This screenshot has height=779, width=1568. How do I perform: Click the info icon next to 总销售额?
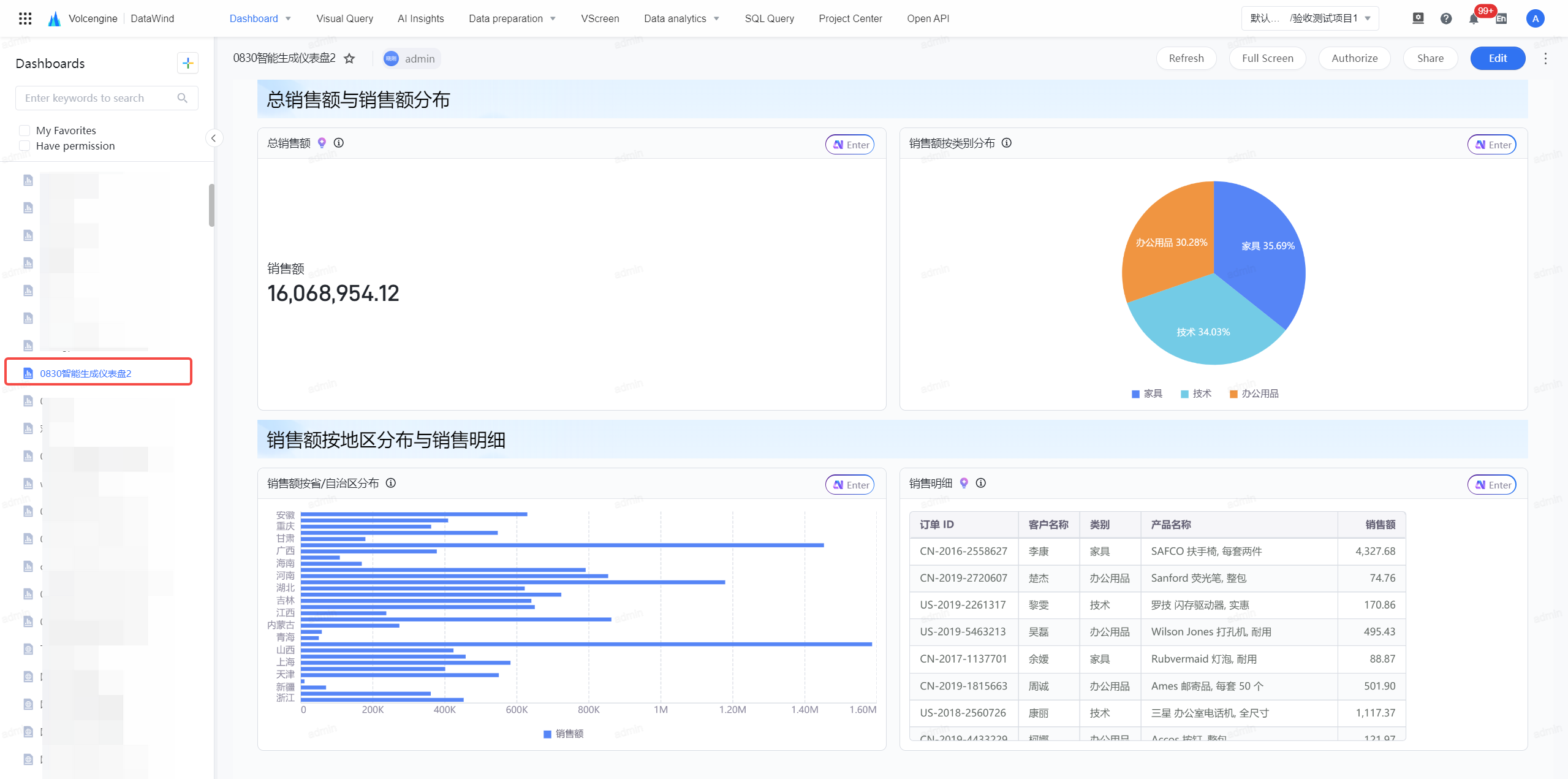point(338,143)
